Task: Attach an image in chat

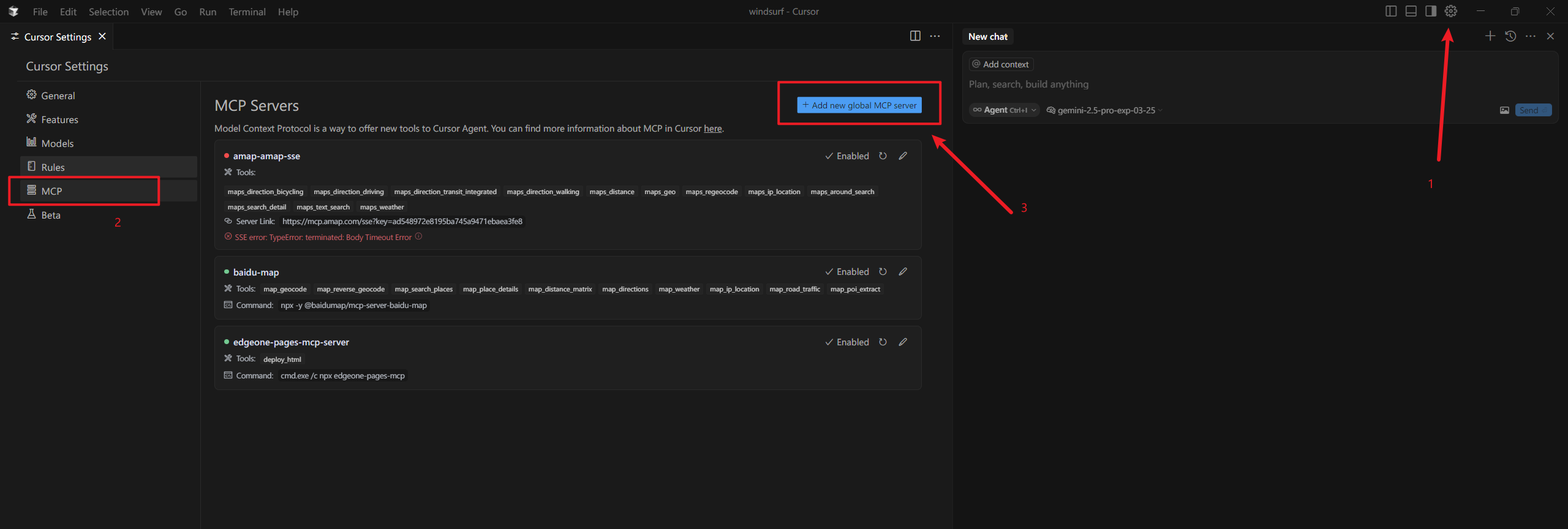Action: coord(1504,110)
